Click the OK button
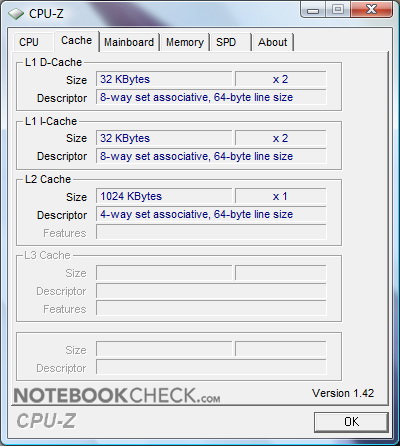 pyautogui.click(x=351, y=422)
